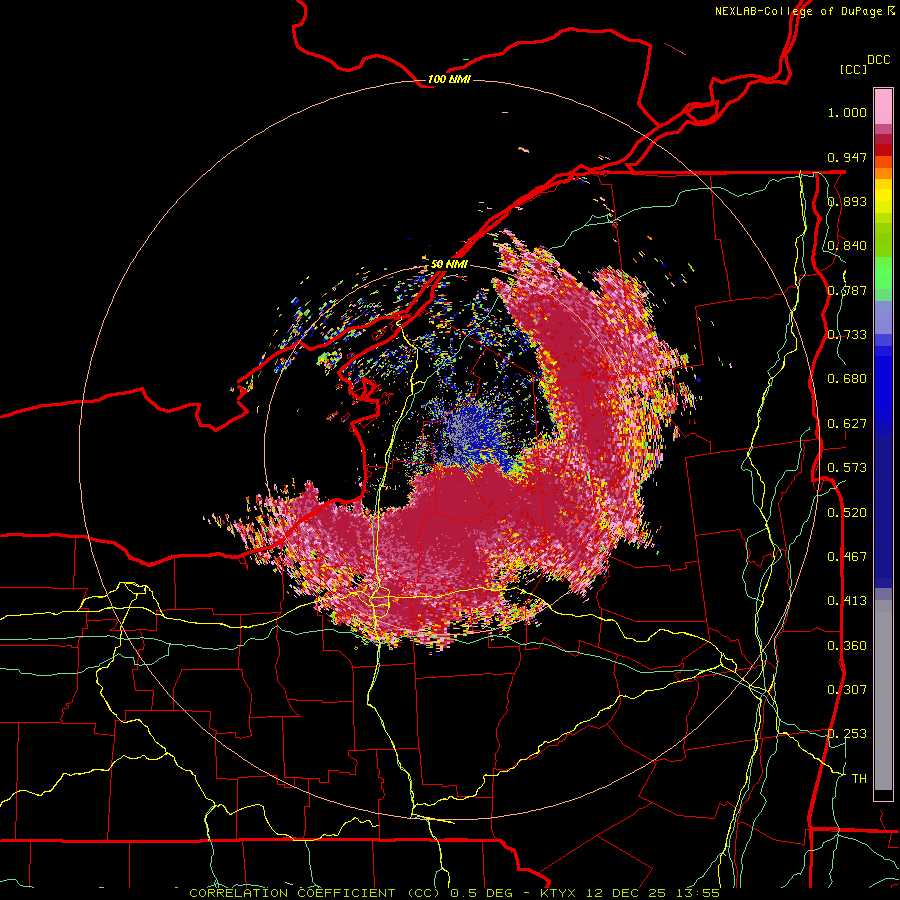Click the 0.893 value on the color scale
This screenshot has width=900, height=900.
(847, 201)
